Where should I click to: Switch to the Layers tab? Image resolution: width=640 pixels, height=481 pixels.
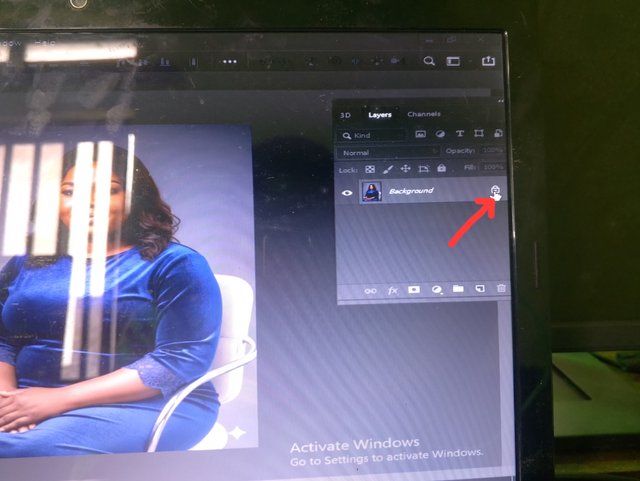tap(380, 115)
